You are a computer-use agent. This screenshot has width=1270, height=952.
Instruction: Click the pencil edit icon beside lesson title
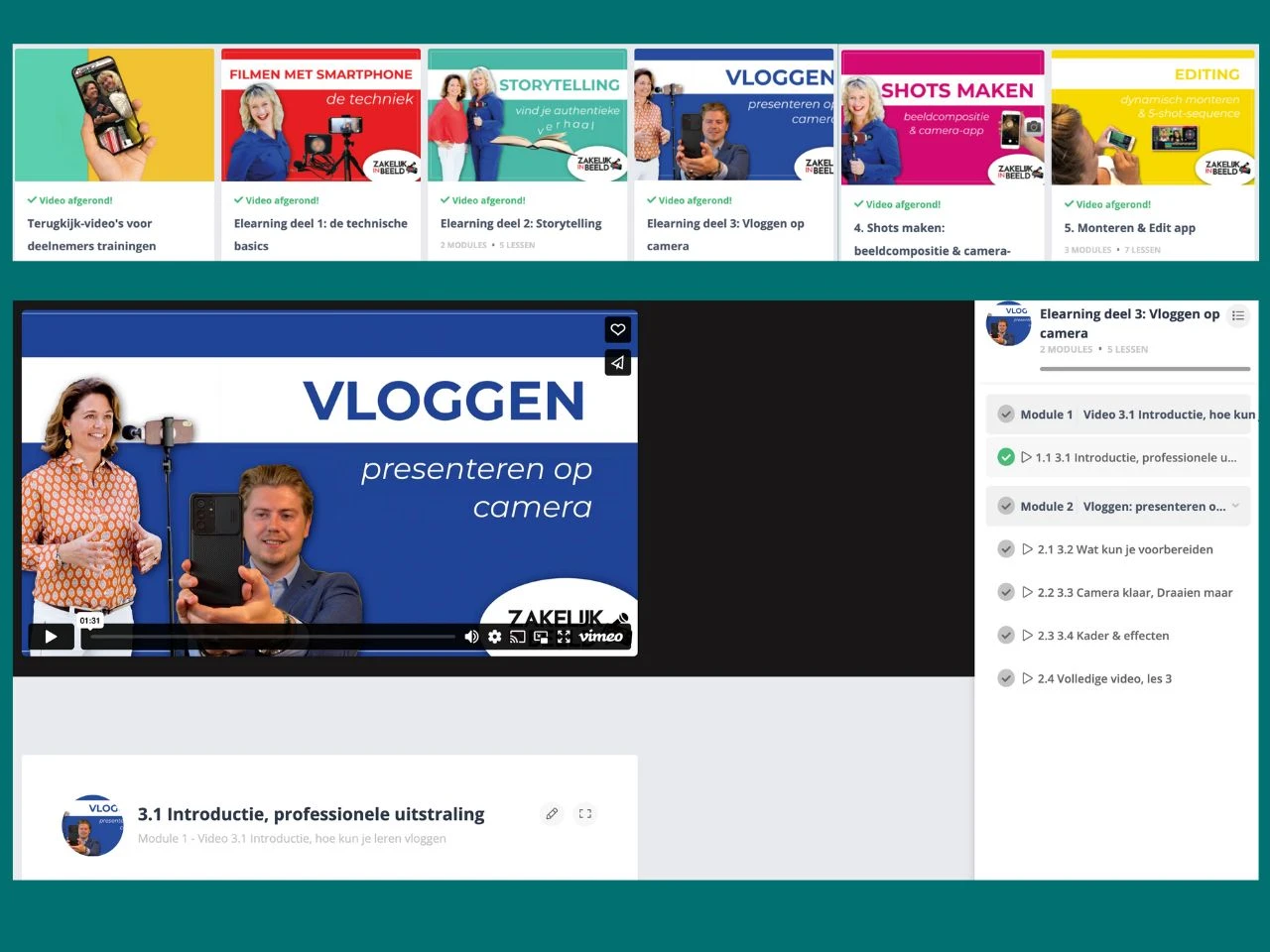(552, 814)
